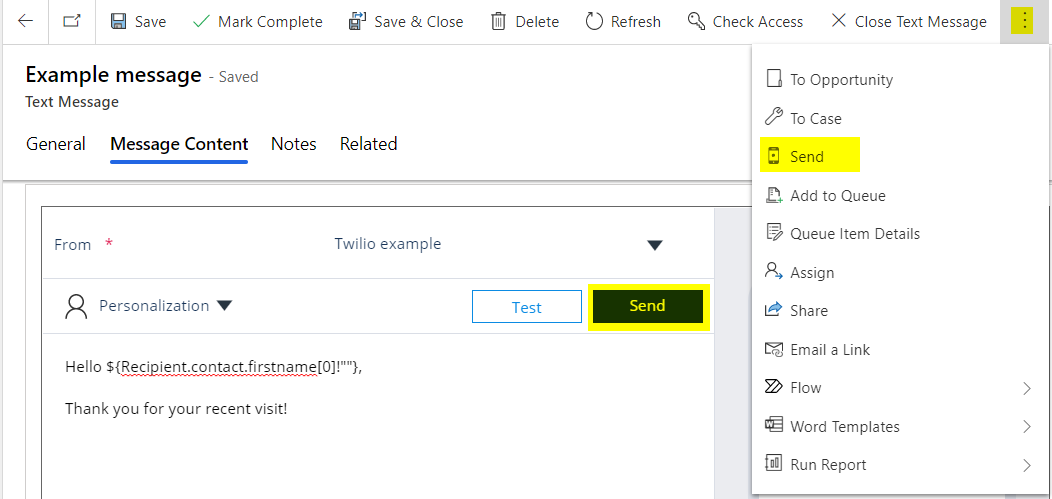This screenshot has width=1052, height=499.
Task: Click the Recipient.contact.firstname token text
Action: click(x=219, y=367)
